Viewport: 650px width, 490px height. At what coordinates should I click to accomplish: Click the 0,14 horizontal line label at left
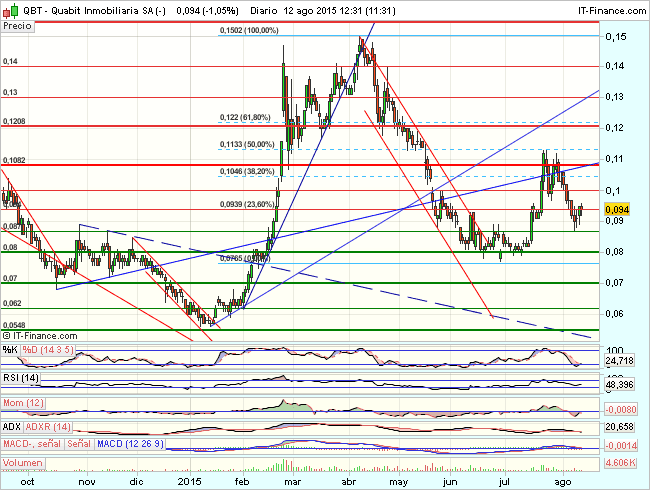pyautogui.click(x=10, y=61)
